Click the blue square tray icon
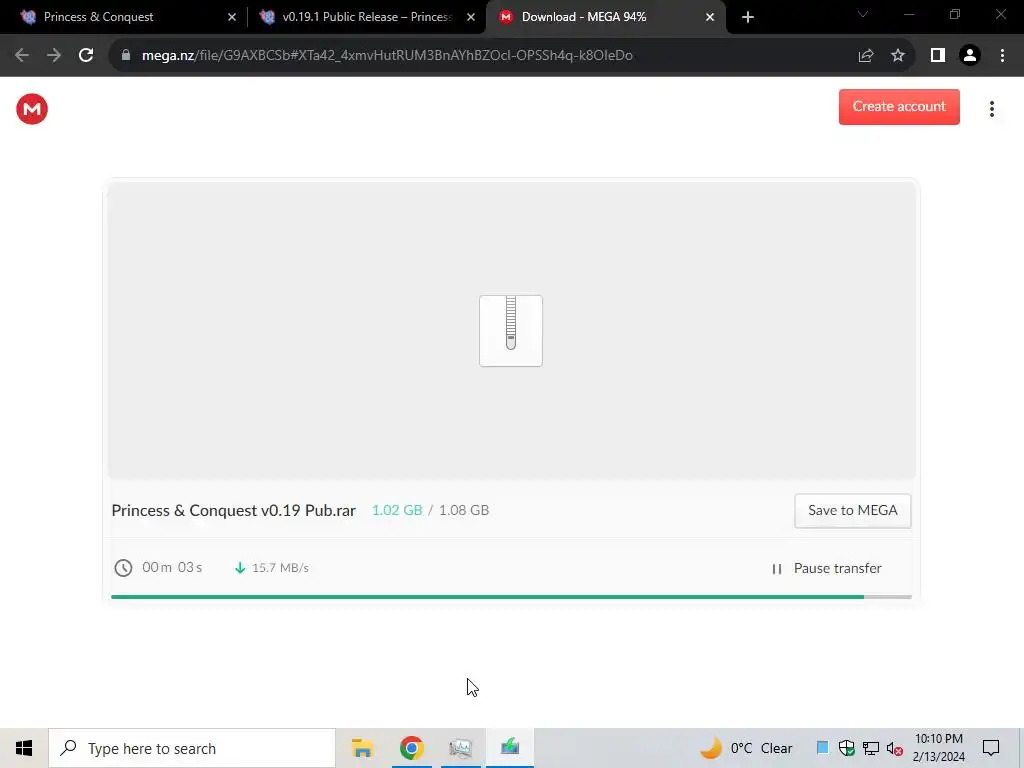Screen dimensions: 1024x768 coord(822,748)
